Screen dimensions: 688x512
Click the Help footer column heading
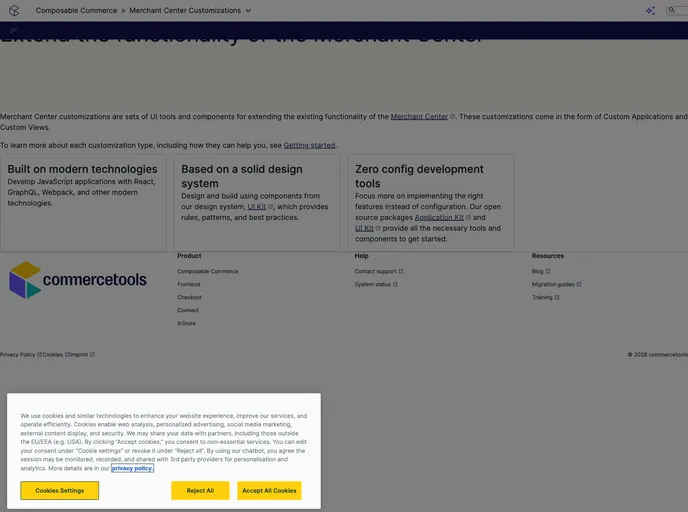pyautogui.click(x=362, y=256)
